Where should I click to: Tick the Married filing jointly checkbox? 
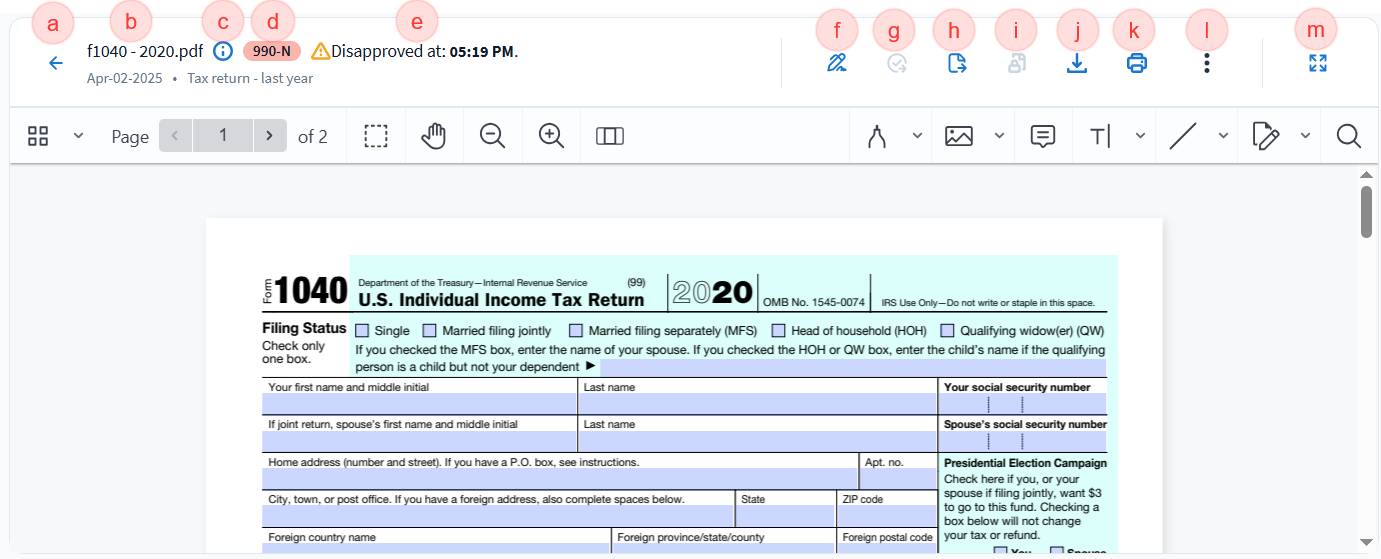point(430,330)
